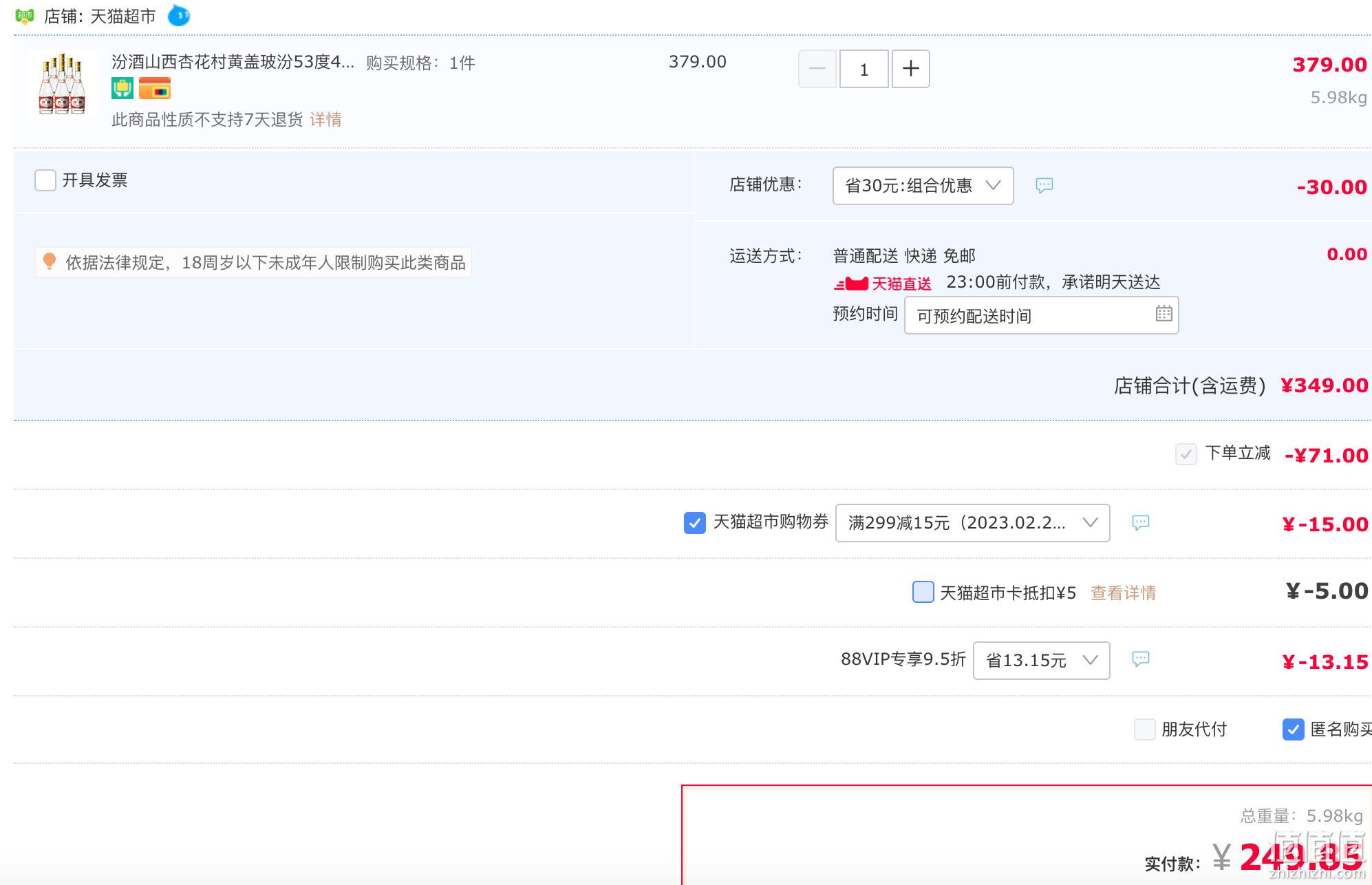
Task: Toggle the 下单立减 checkbox
Action: point(1186,454)
